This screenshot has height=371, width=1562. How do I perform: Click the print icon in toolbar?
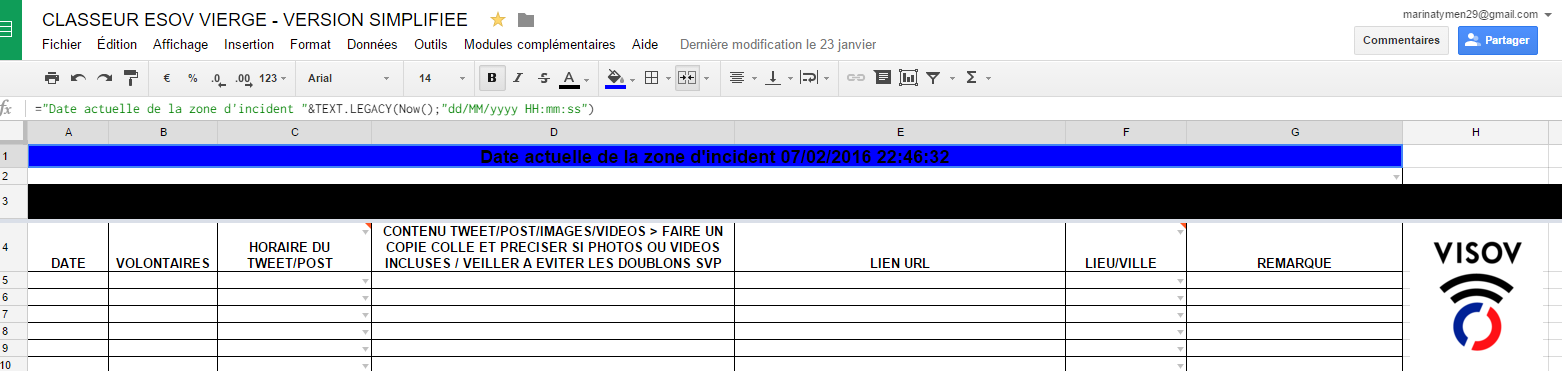click(x=52, y=78)
